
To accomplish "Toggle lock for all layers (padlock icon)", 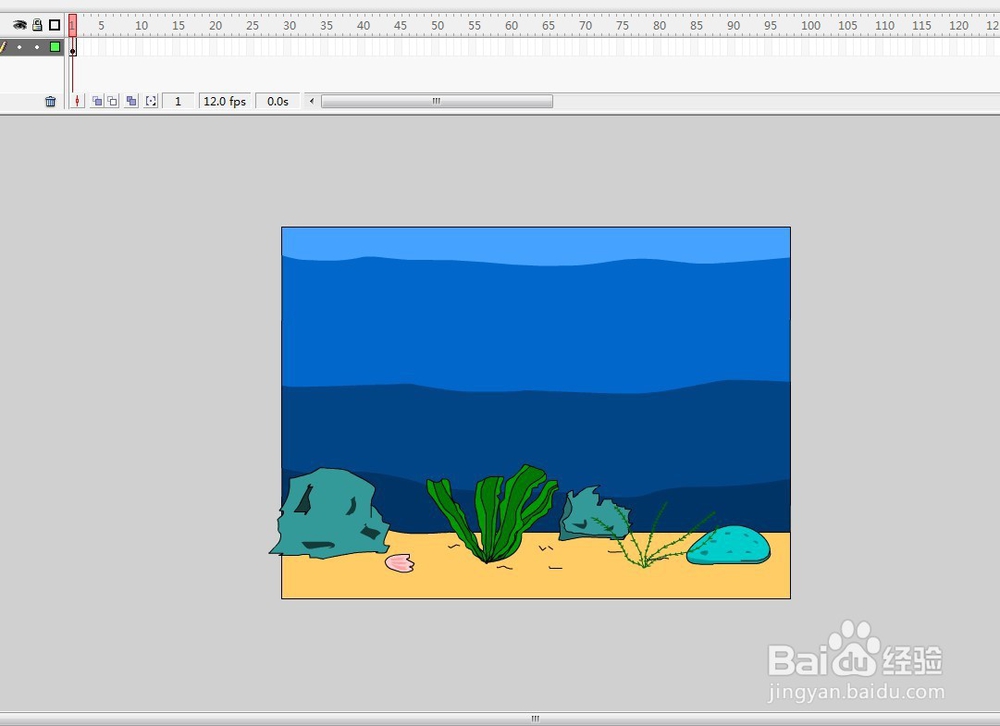I will (38, 25).
